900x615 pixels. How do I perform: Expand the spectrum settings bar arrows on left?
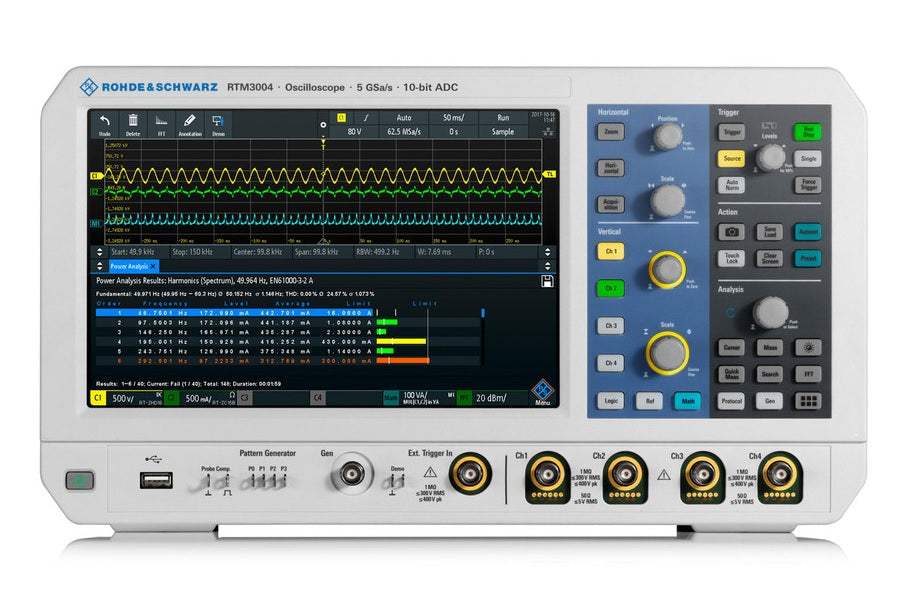click(99, 252)
